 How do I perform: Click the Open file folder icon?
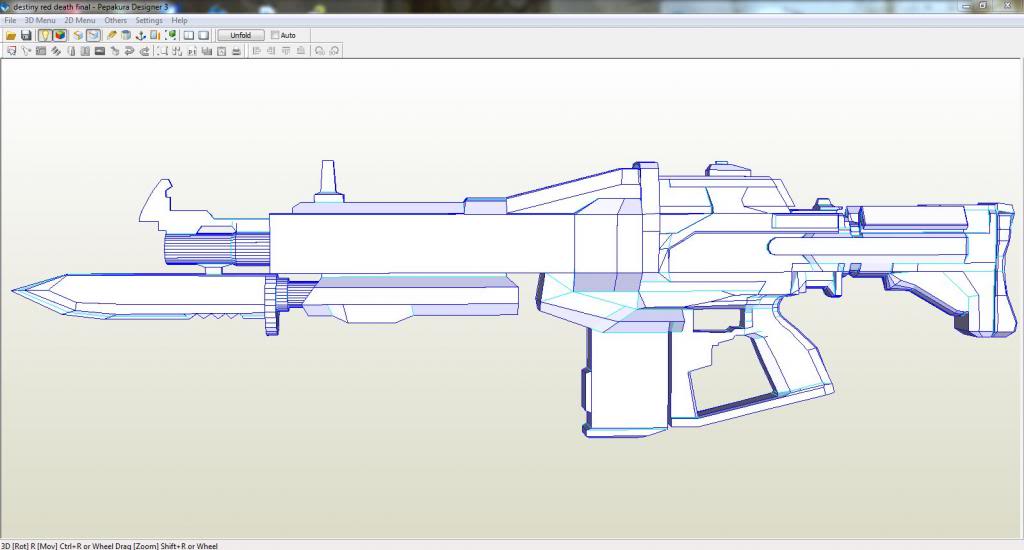click(11, 35)
